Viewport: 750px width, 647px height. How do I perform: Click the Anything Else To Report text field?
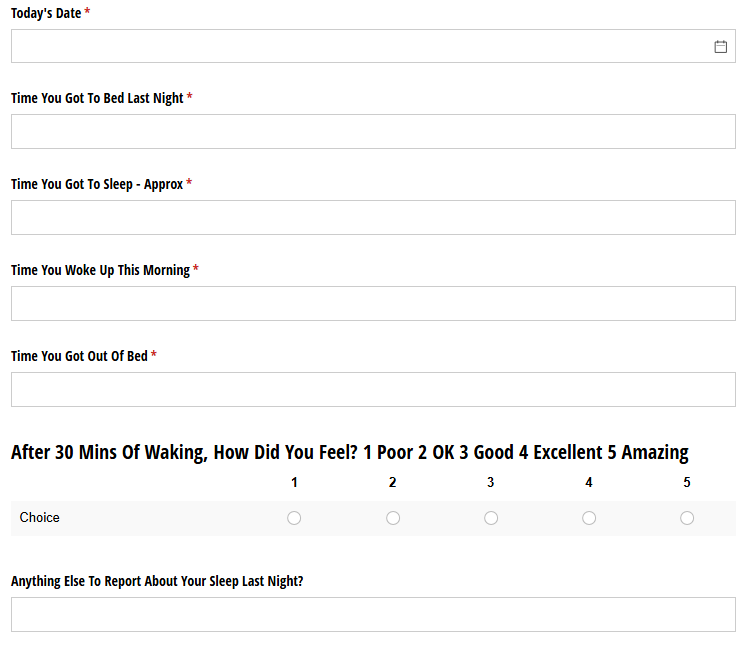coord(373,614)
